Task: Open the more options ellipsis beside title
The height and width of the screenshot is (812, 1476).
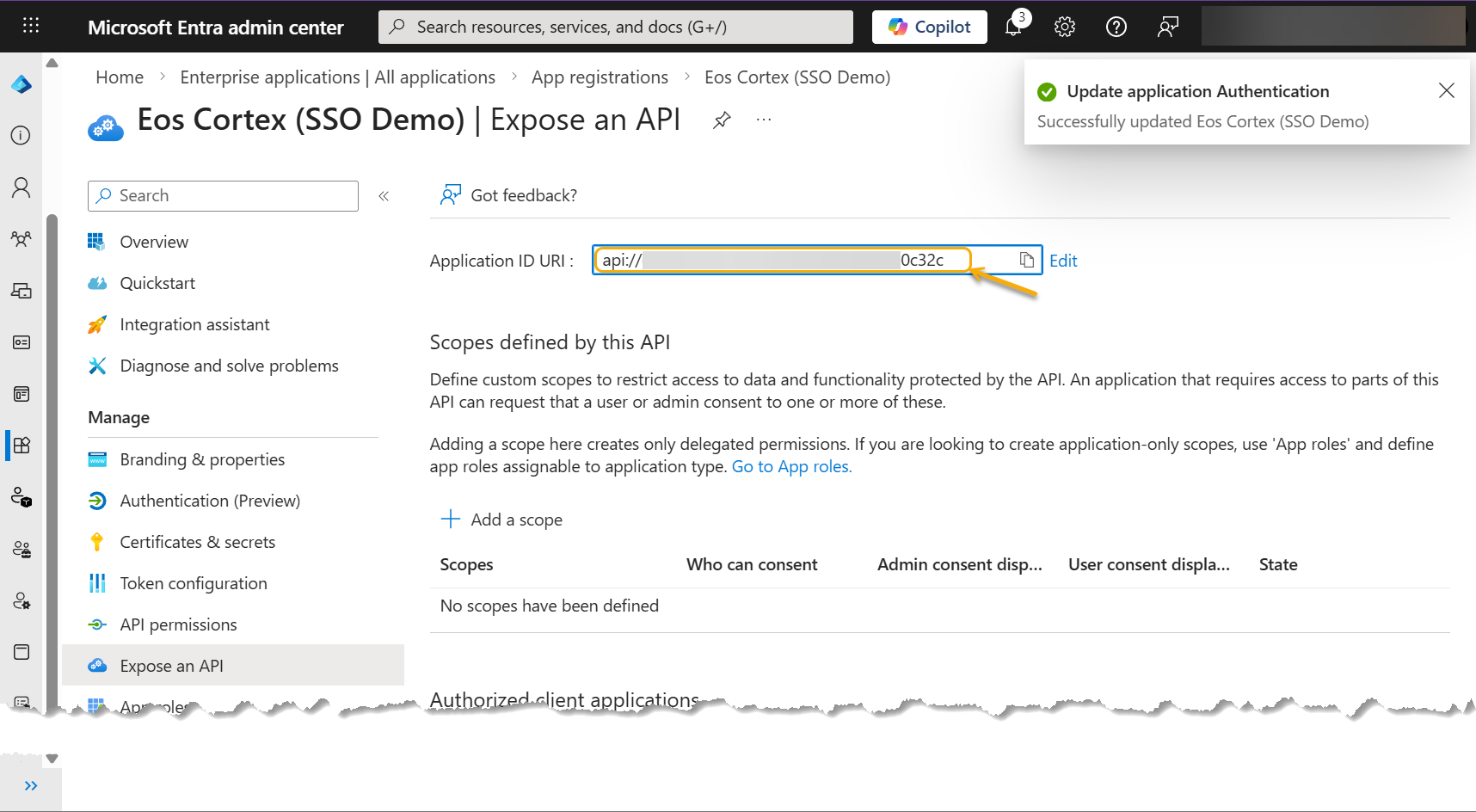Action: pos(764,120)
